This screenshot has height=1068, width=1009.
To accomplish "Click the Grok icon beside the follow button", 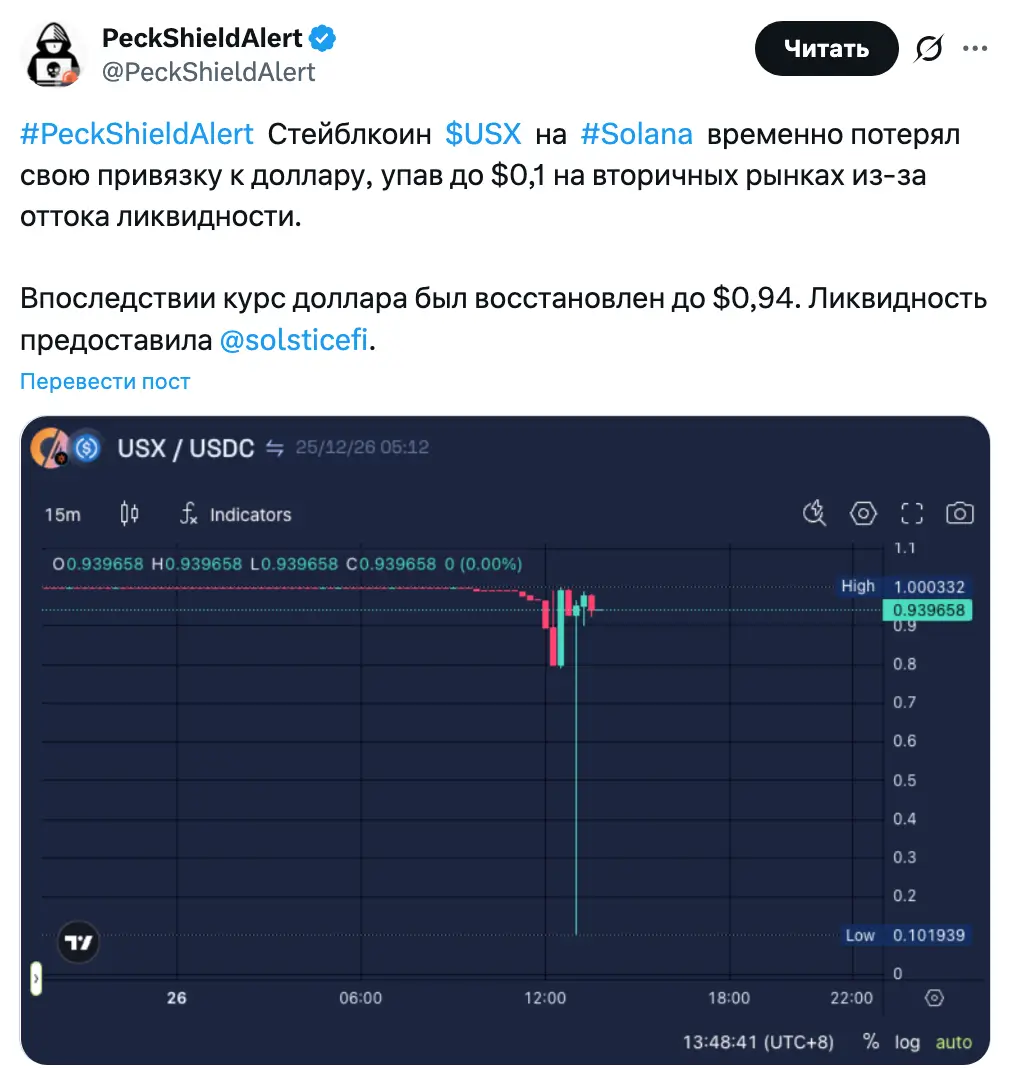I will tap(929, 48).
